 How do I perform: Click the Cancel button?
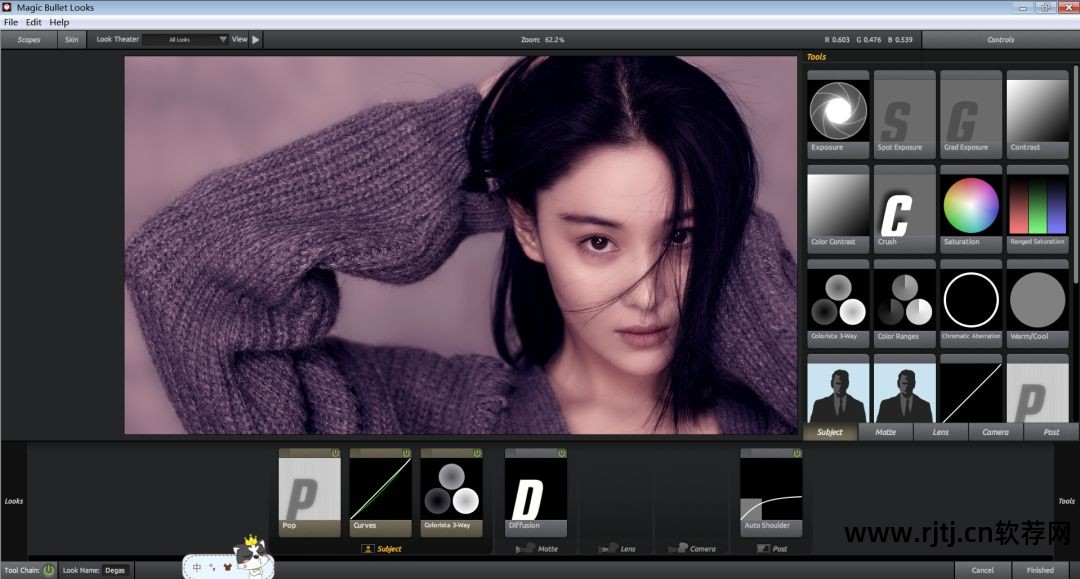tap(983, 570)
